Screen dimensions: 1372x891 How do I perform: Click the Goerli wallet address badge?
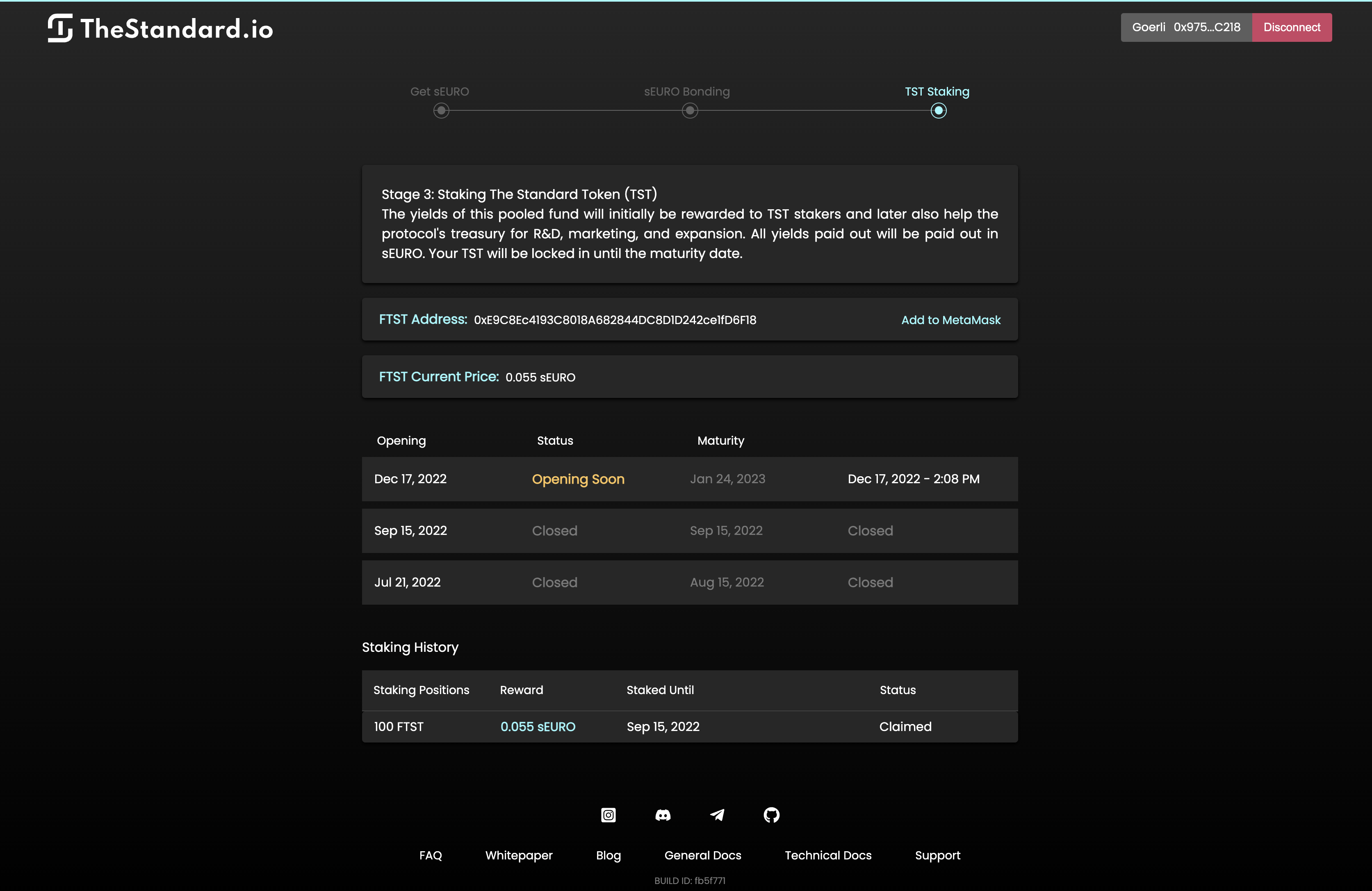[1186, 27]
